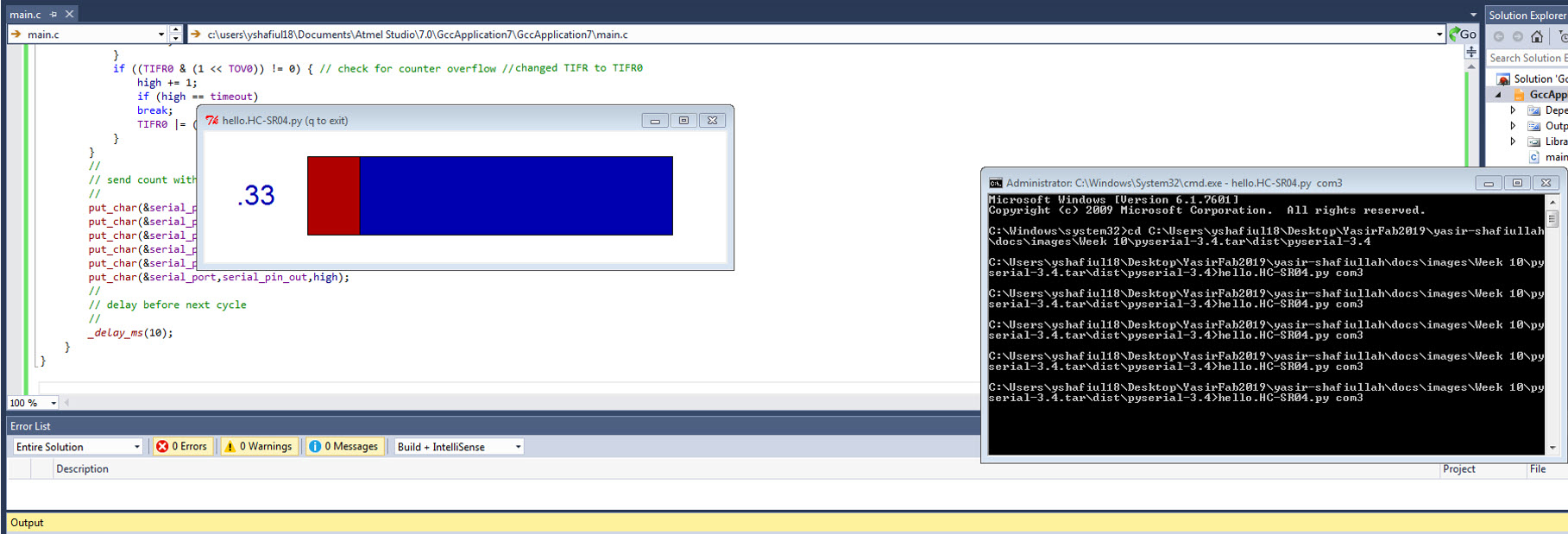Collapse the GccApplication project node
1568x534 pixels.
point(1498,95)
